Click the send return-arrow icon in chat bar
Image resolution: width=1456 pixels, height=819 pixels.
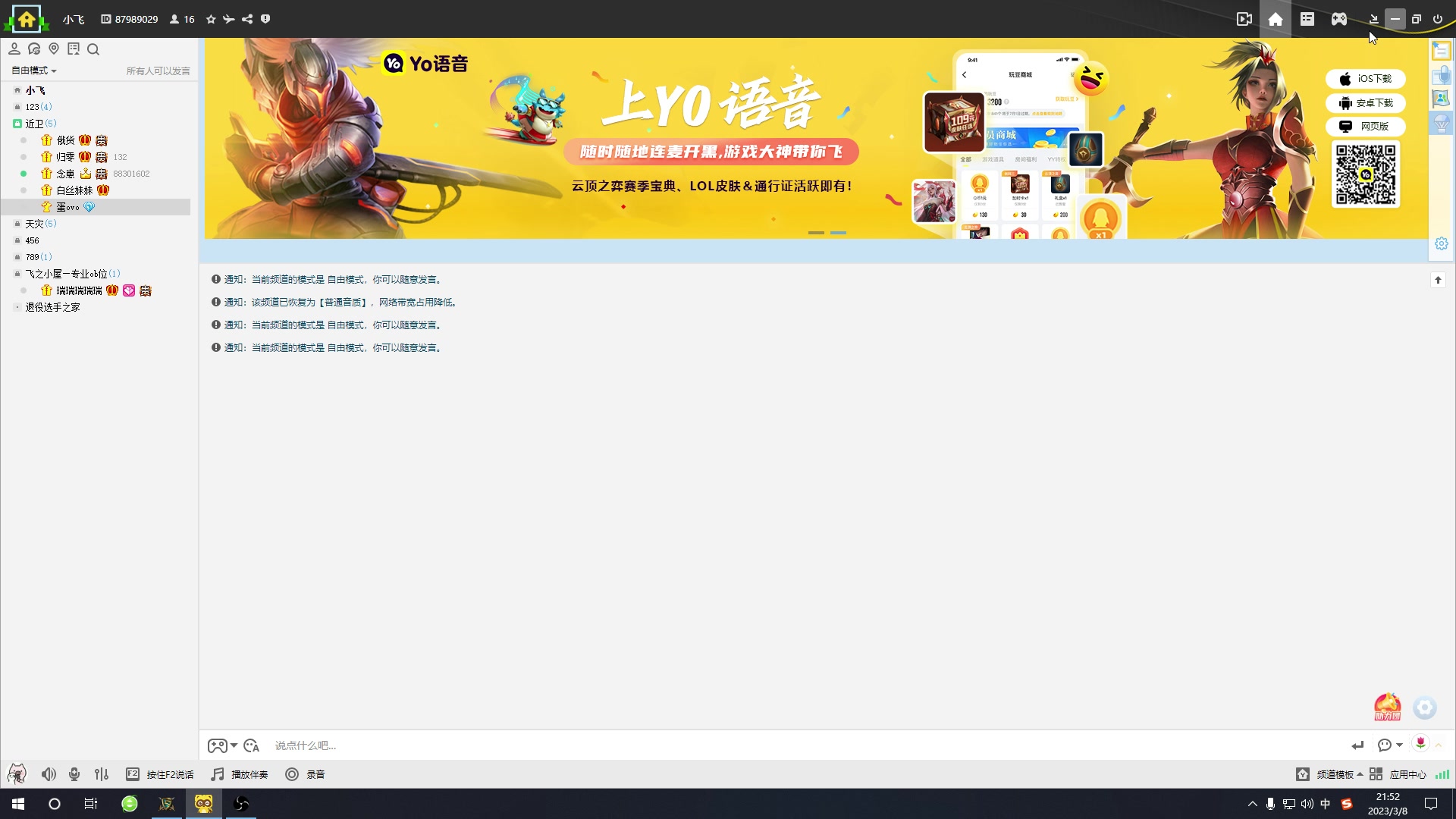point(1357,745)
